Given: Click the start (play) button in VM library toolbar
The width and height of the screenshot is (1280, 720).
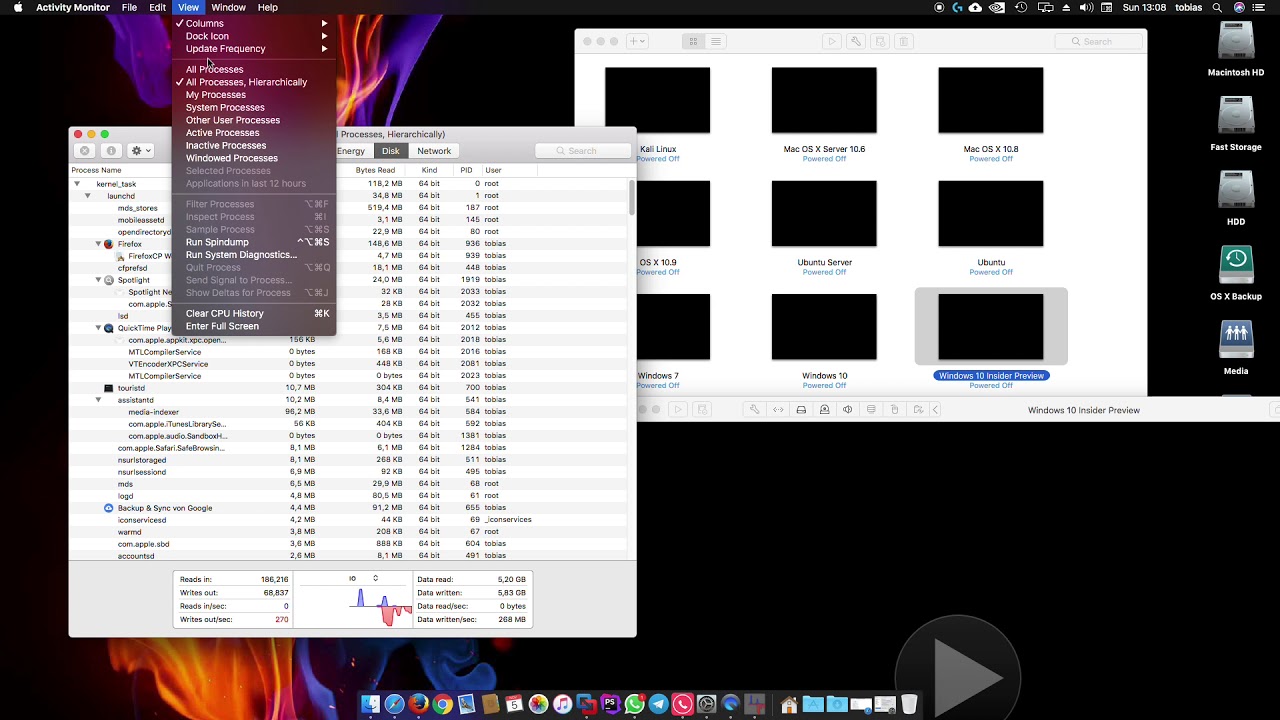Looking at the screenshot, I should [832, 41].
